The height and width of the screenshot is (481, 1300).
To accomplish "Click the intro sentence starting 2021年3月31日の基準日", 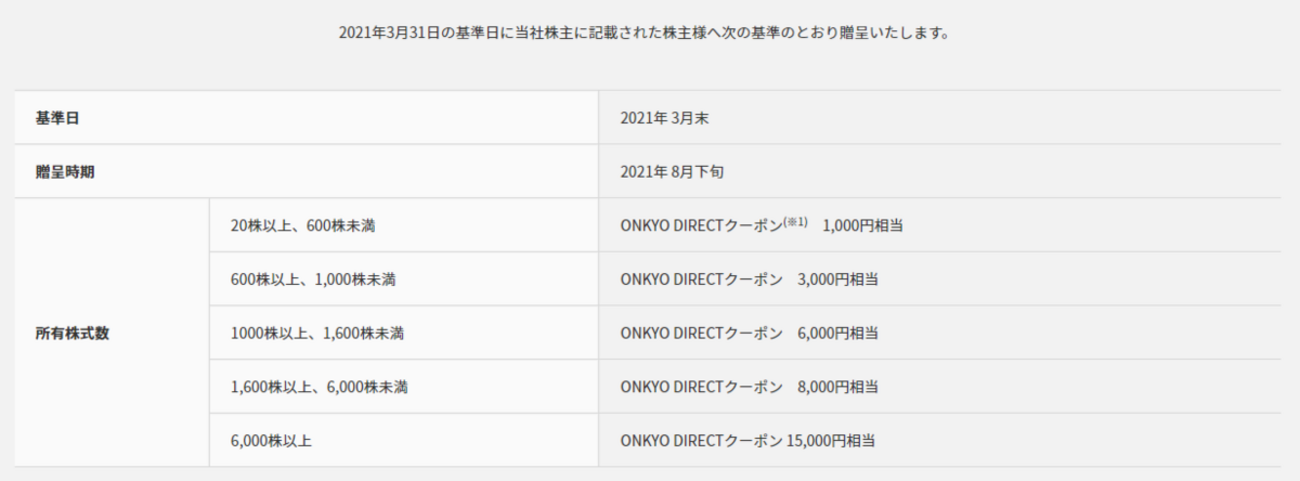I will click(644, 33).
